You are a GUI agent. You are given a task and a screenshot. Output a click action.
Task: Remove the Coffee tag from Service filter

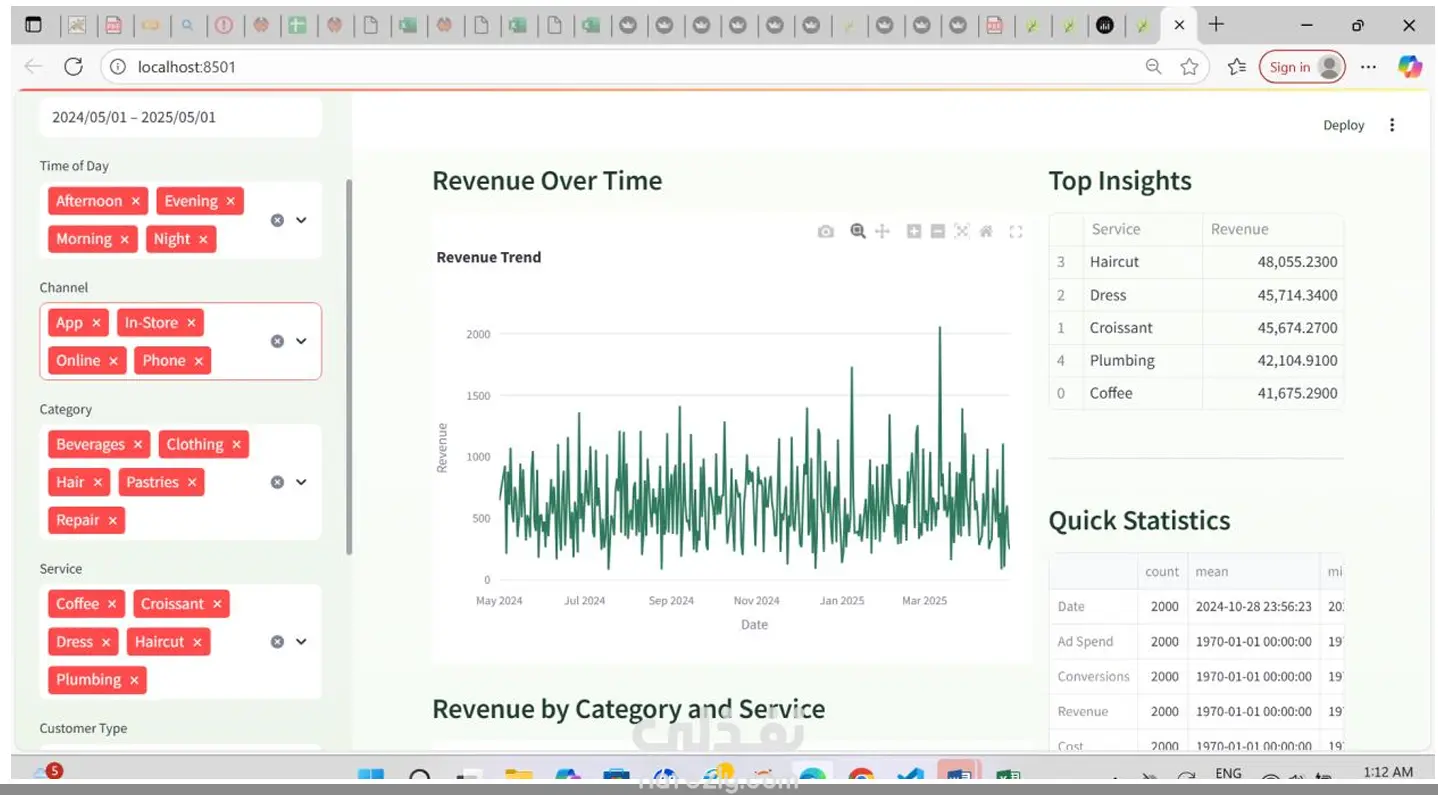coord(112,604)
